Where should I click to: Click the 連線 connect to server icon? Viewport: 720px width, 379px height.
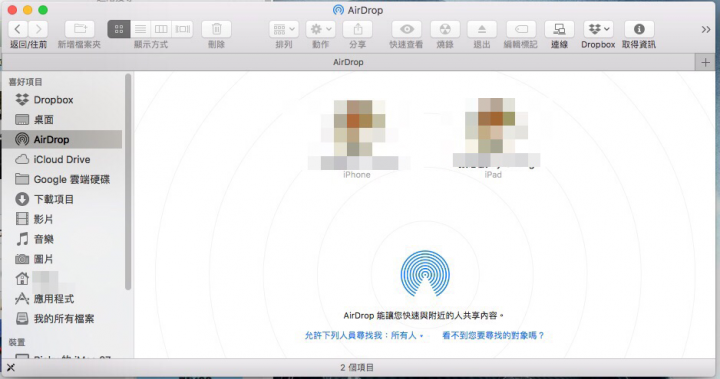[559, 29]
